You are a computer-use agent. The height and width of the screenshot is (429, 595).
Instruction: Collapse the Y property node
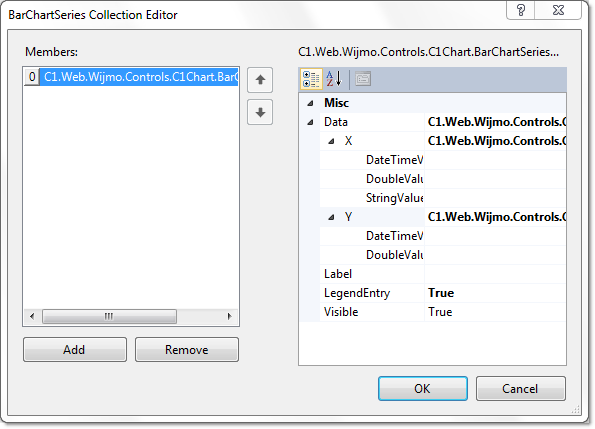(331, 217)
